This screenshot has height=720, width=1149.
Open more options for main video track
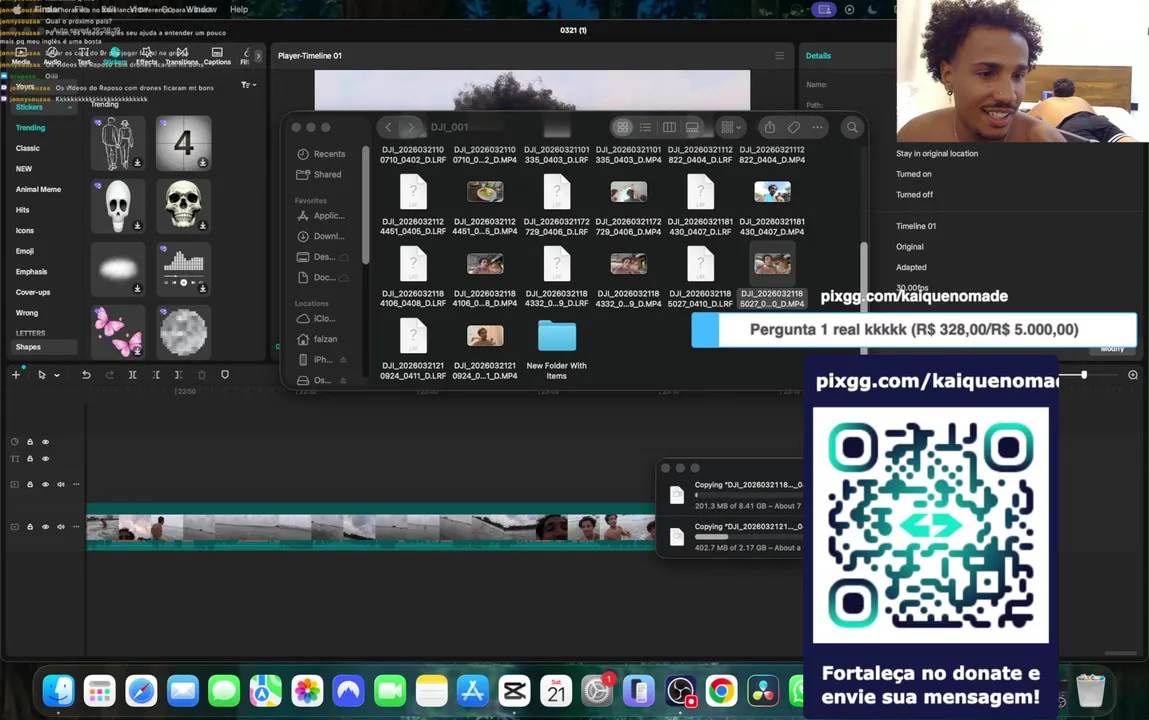click(x=76, y=527)
